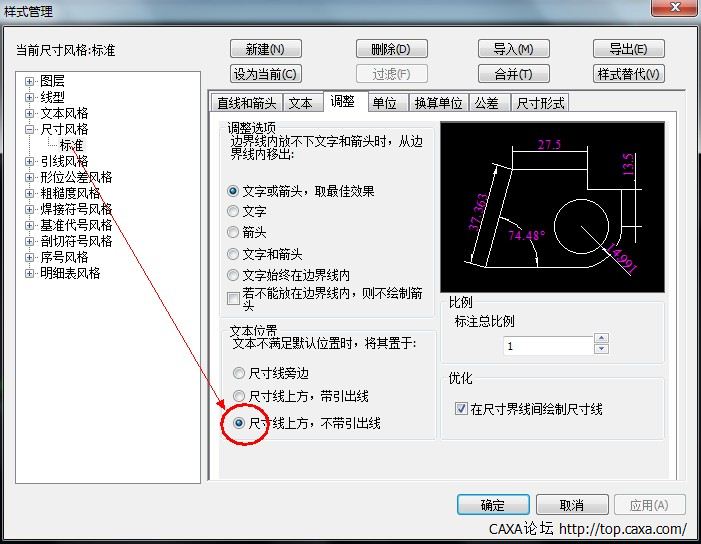Viewport: 701px width, 544px height.
Task: Expand the 剖切符号风格 tree node
Action: [30, 241]
